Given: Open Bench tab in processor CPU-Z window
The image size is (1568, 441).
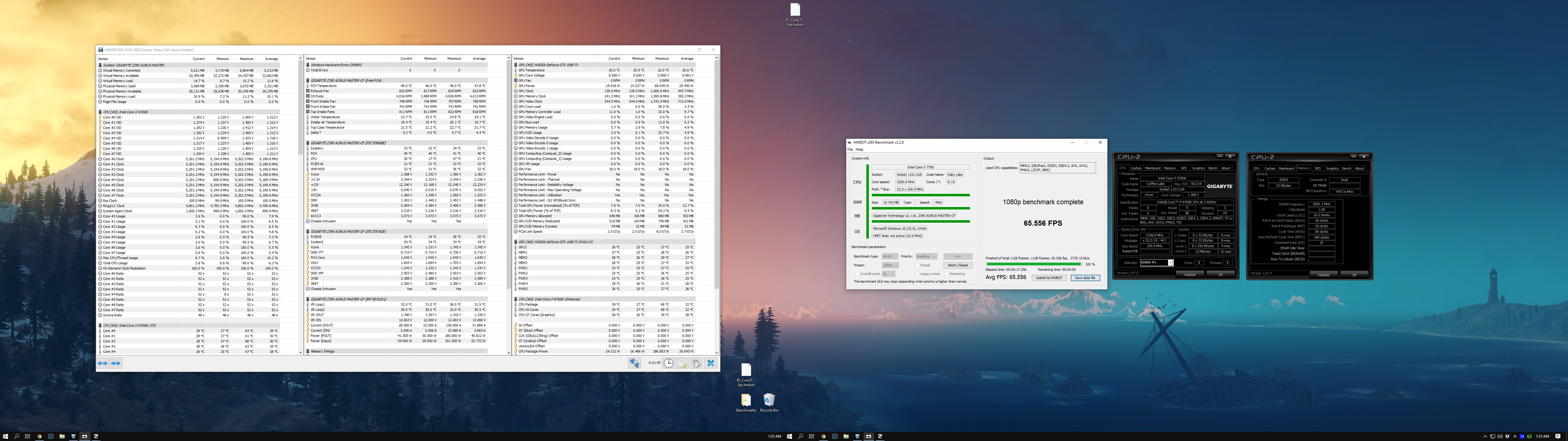Looking at the screenshot, I should 1213,168.
